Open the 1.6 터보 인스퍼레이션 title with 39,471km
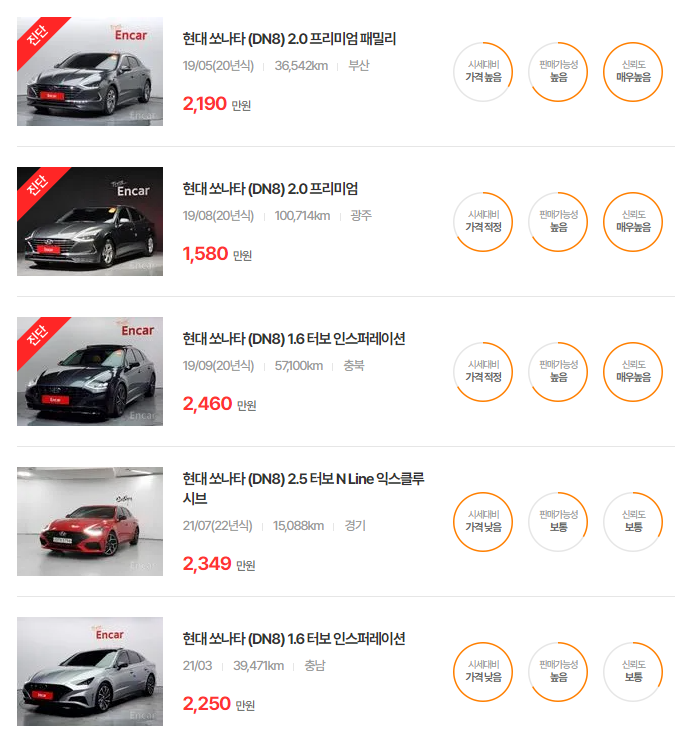 [294, 639]
